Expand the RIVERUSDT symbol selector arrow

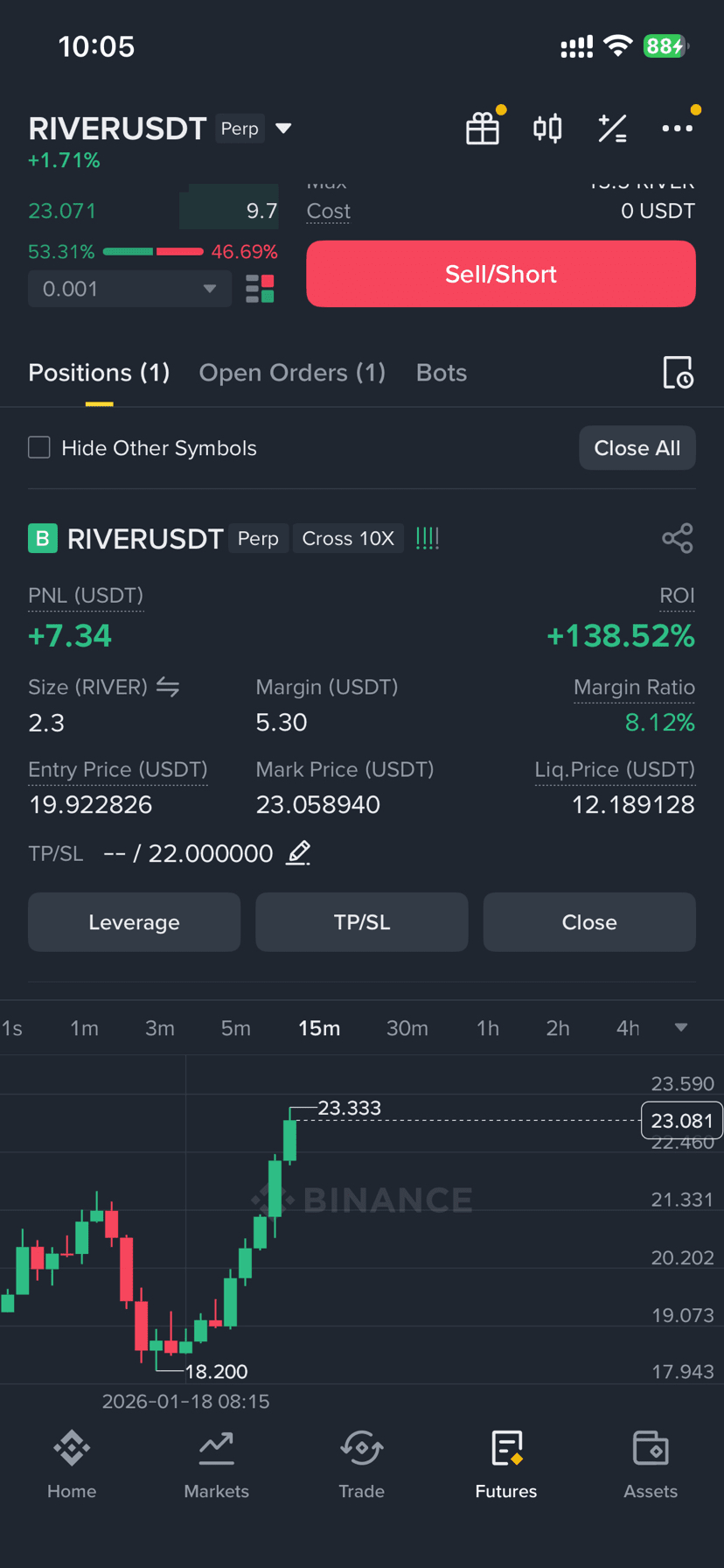coord(283,129)
